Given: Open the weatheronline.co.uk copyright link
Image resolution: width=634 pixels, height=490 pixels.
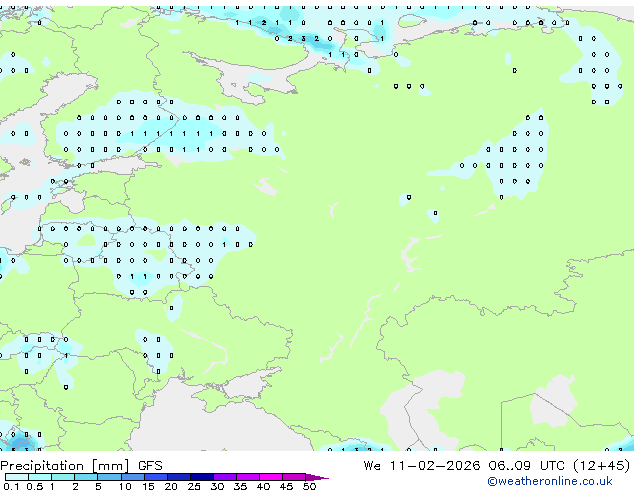Looking at the screenshot, I should pyautogui.click(x=550, y=481).
